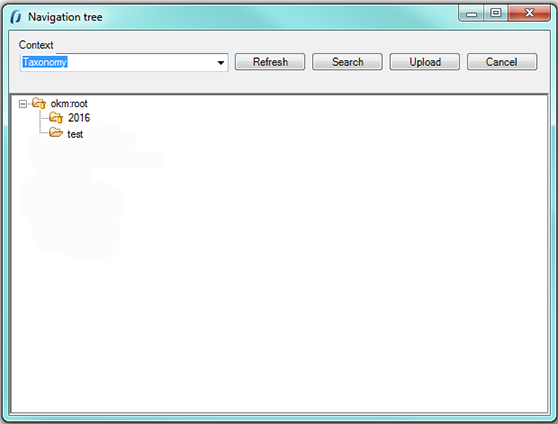Click the okm:root folder icon

39,103
